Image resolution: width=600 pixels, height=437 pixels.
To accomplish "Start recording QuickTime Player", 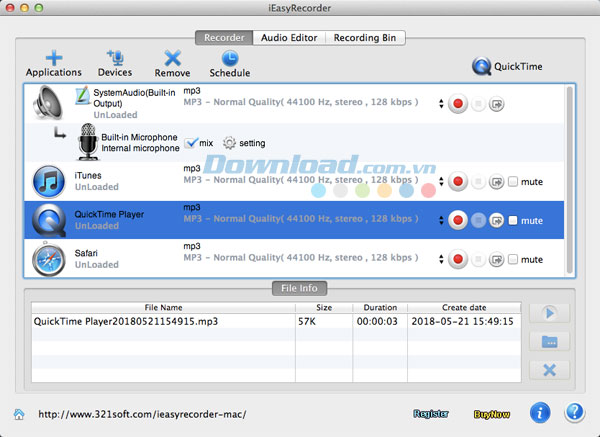I will pyautogui.click(x=458, y=220).
